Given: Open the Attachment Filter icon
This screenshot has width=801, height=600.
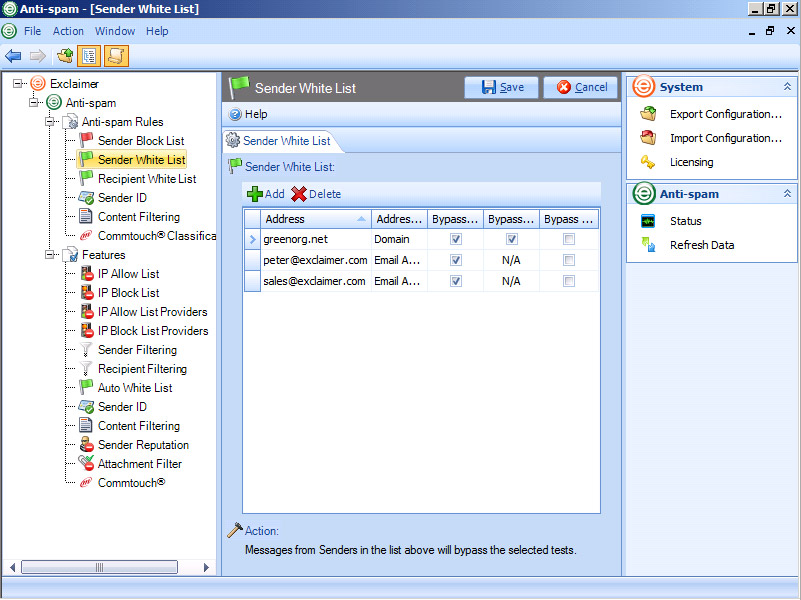Looking at the screenshot, I should (86, 463).
